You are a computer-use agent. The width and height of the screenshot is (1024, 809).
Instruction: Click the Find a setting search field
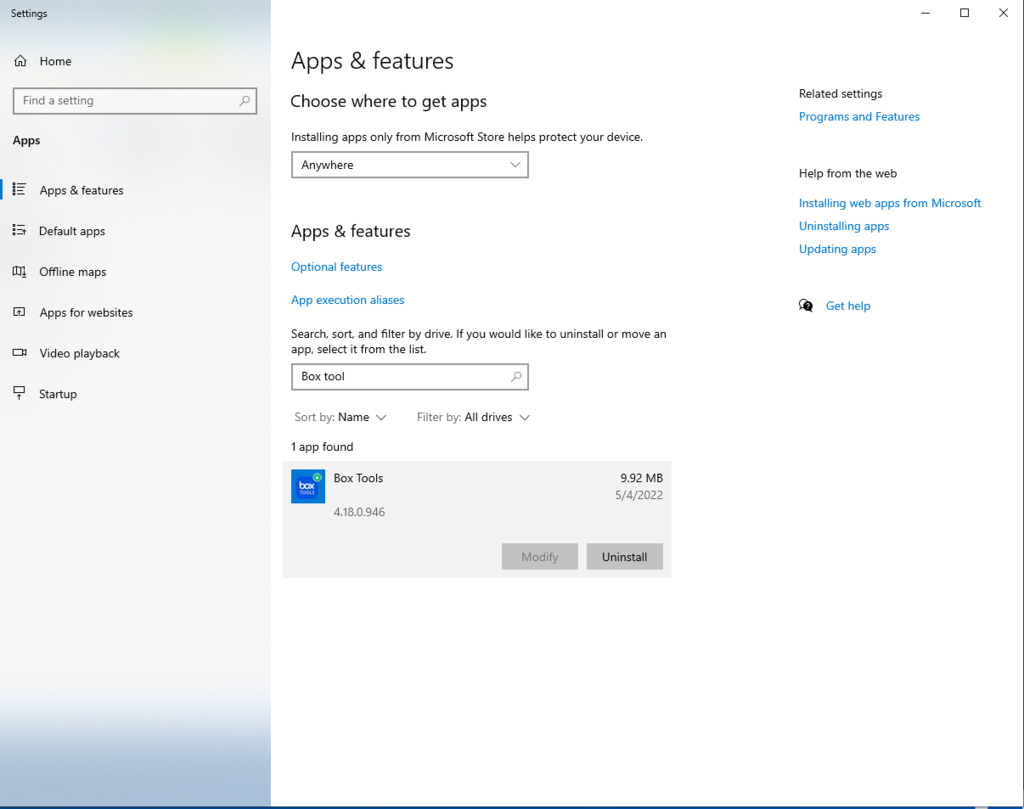[125, 101]
